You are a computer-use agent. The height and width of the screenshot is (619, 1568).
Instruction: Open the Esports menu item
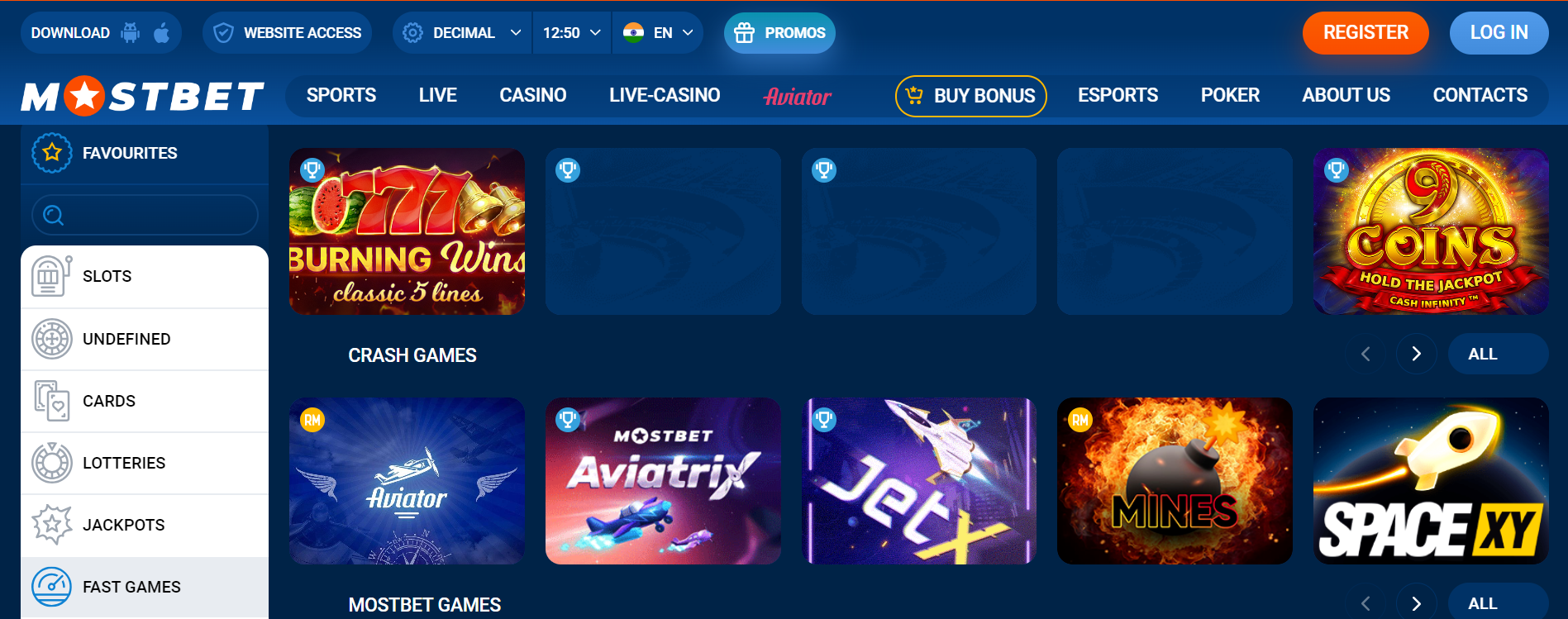tap(1118, 96)
